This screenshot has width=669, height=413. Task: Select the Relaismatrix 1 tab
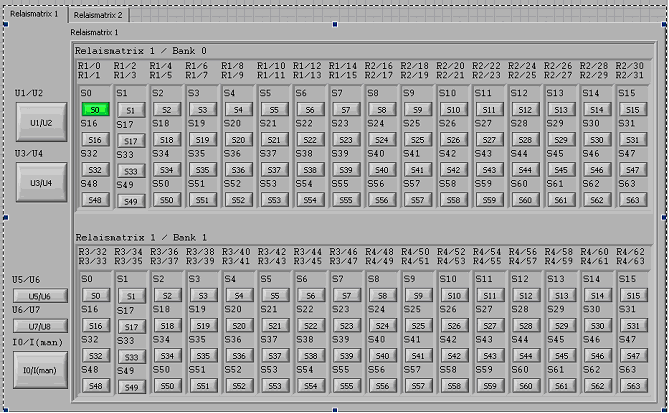(x=35, y=14)
